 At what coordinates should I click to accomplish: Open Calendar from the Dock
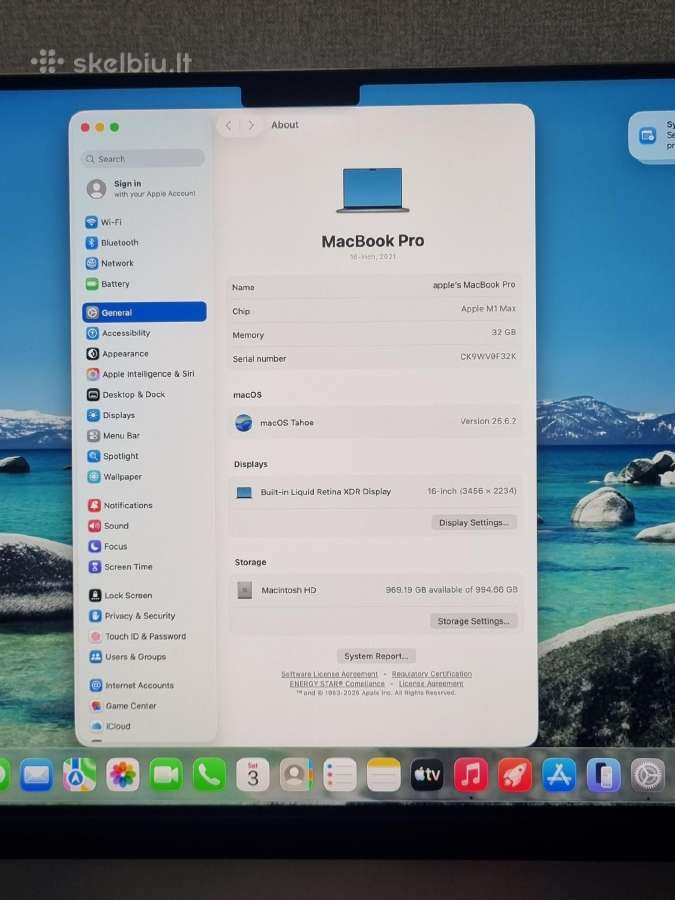click(253, 775)
